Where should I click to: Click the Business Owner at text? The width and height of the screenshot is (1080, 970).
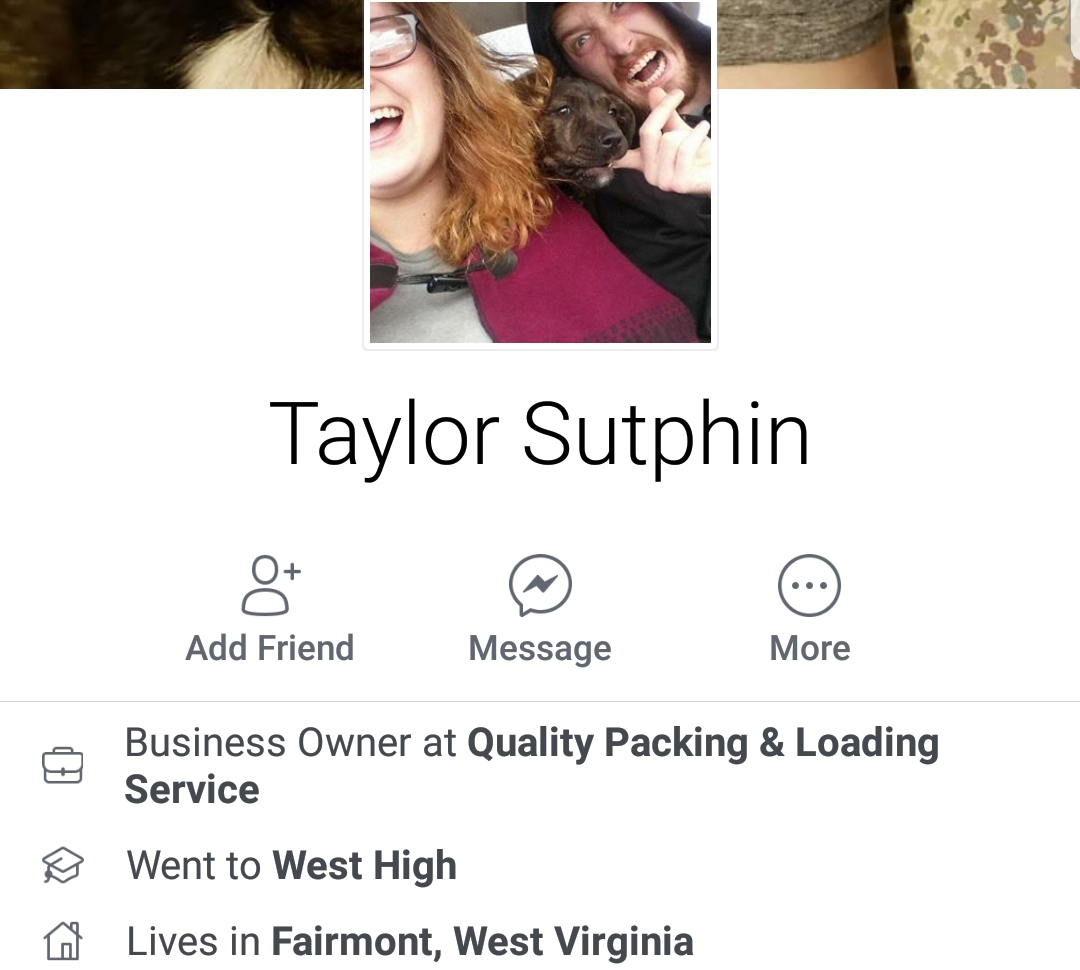pos(291,743)
